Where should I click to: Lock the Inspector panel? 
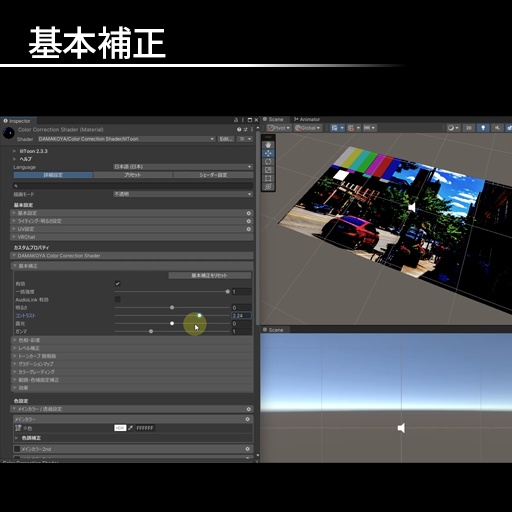coord(236,120)
